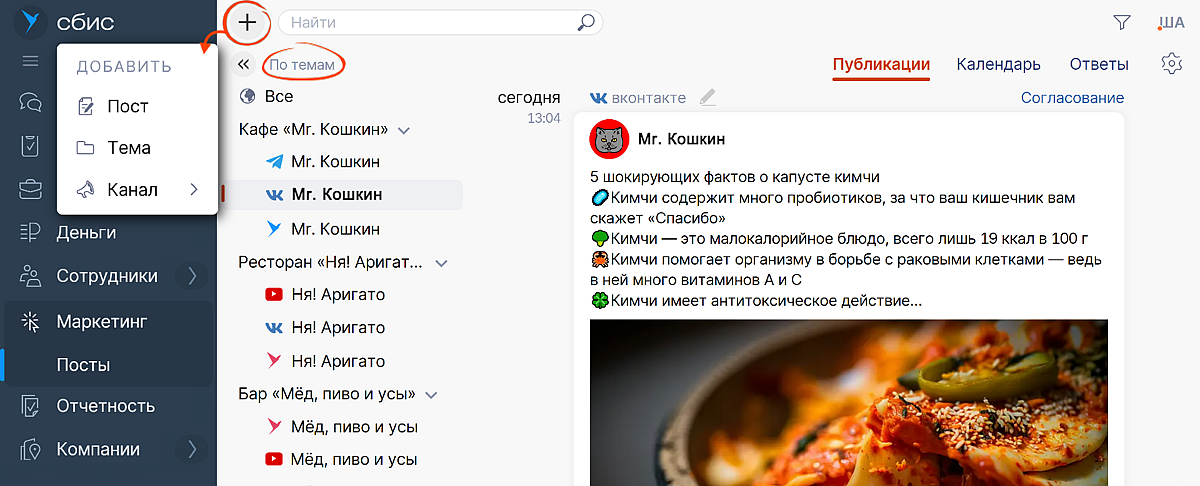The height and width of the screenshot is (486, 1200).
Task: Focus the Найти search field
Action: click(x=430, y=22)
